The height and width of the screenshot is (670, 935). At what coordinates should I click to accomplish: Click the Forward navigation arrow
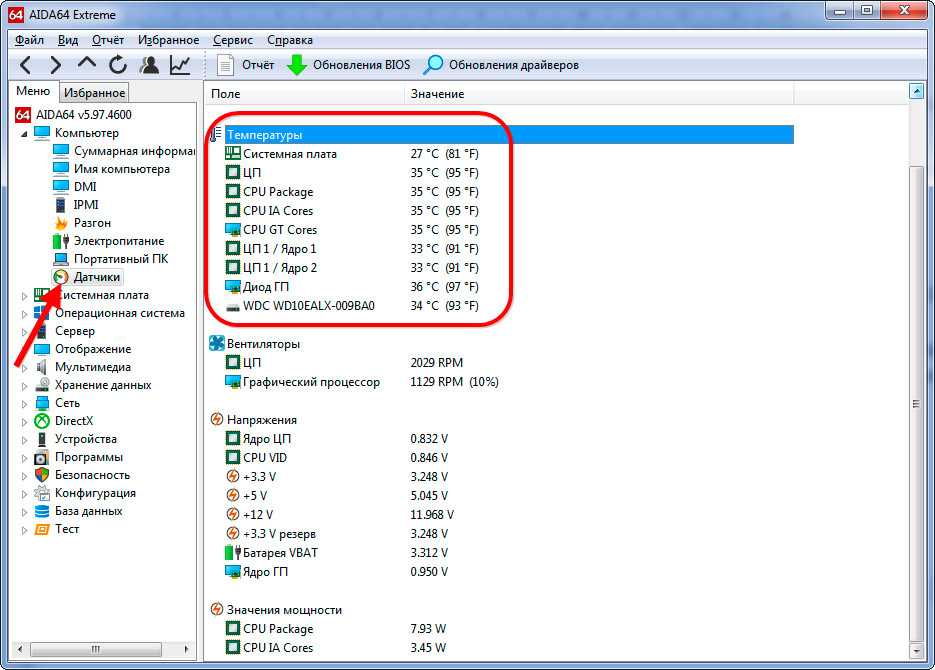tap(56, 65)
